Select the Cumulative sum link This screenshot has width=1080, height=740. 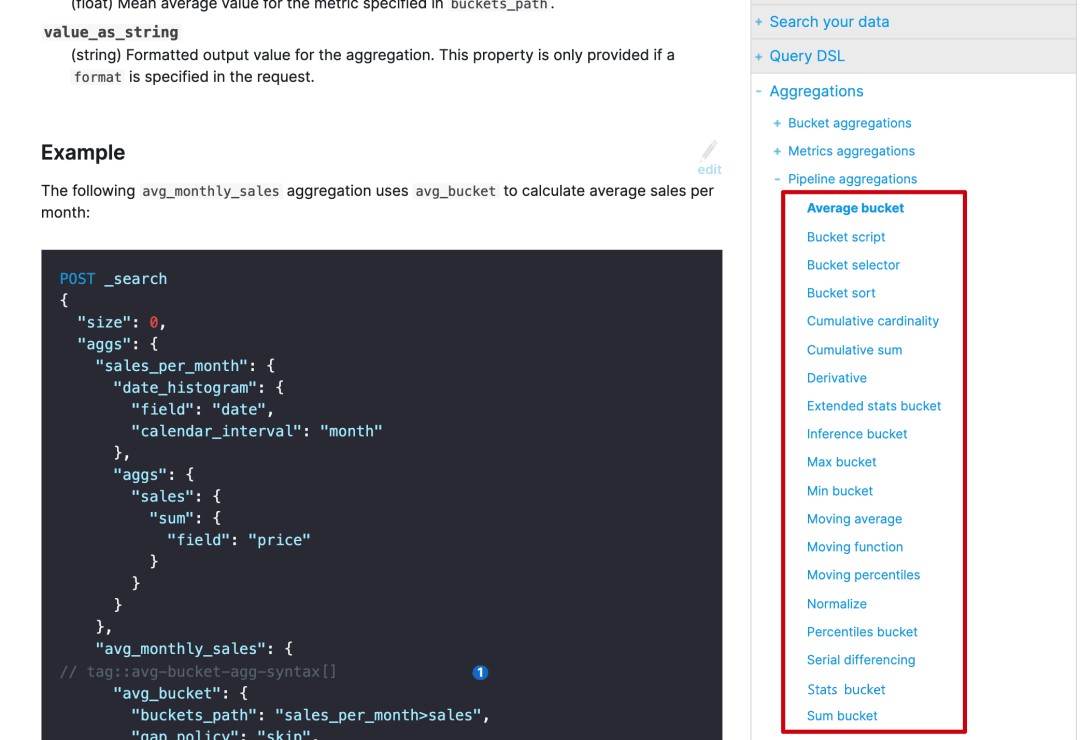854,350
